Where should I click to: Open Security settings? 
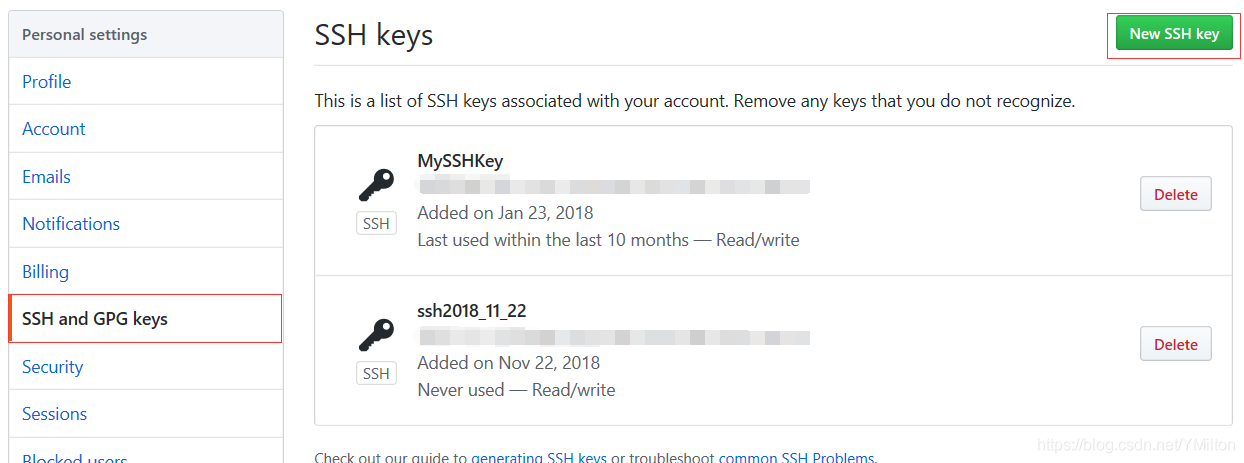(146, 367)
